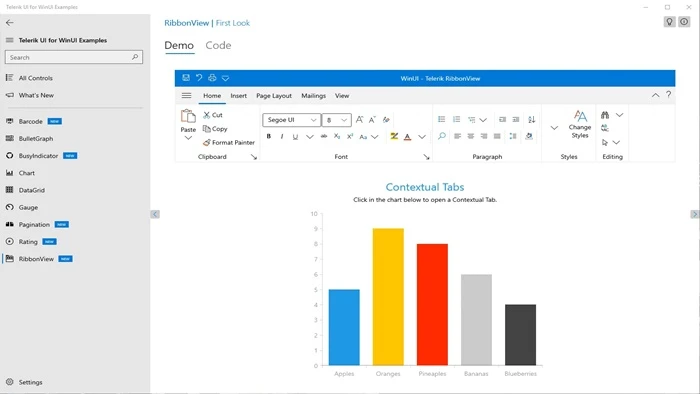Click the orange Oranges bar in chart
The image size is (700, 394).
click(x=388, y=297)
